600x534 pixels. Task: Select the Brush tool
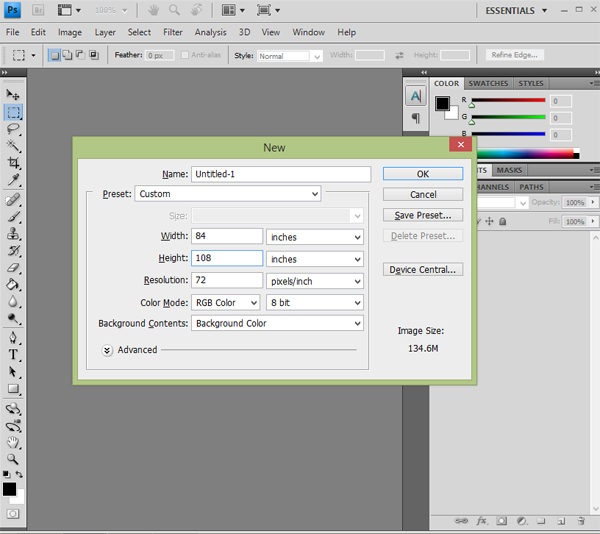click(13, 217)
